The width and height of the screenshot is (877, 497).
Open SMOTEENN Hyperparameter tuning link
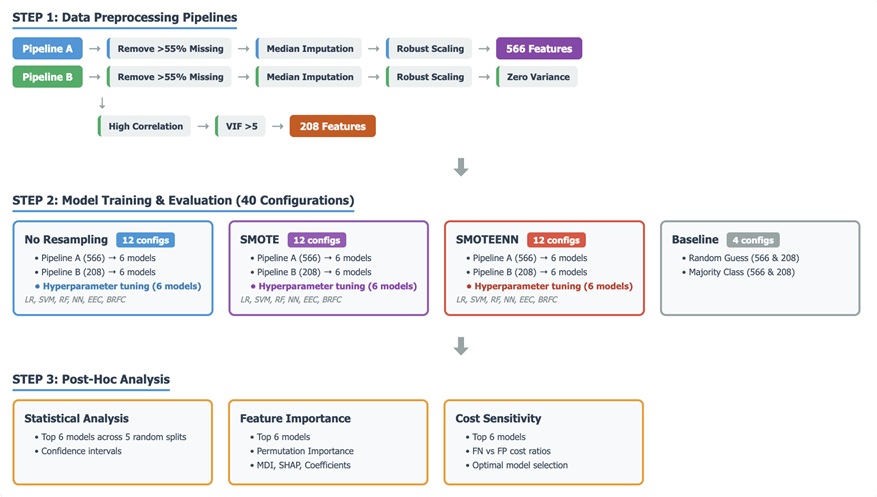tap(553, 286)
